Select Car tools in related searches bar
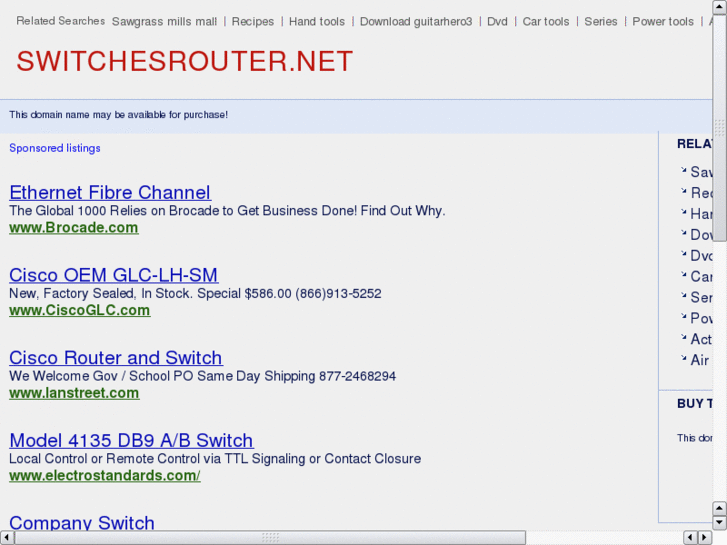The width and height of the screenshot is (727, 545). click(x=546, y=22)
